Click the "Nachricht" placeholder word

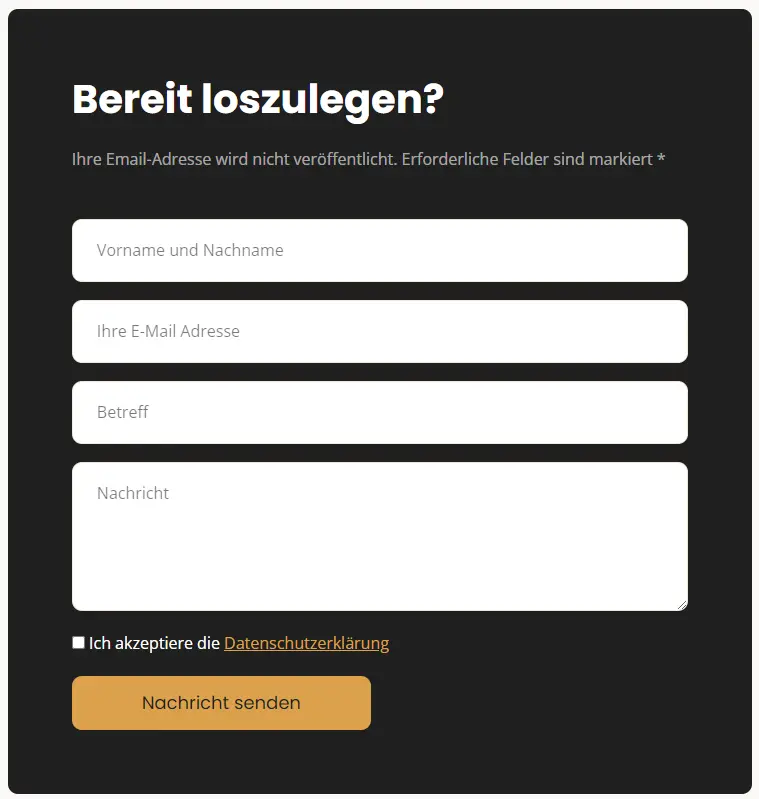133,493
